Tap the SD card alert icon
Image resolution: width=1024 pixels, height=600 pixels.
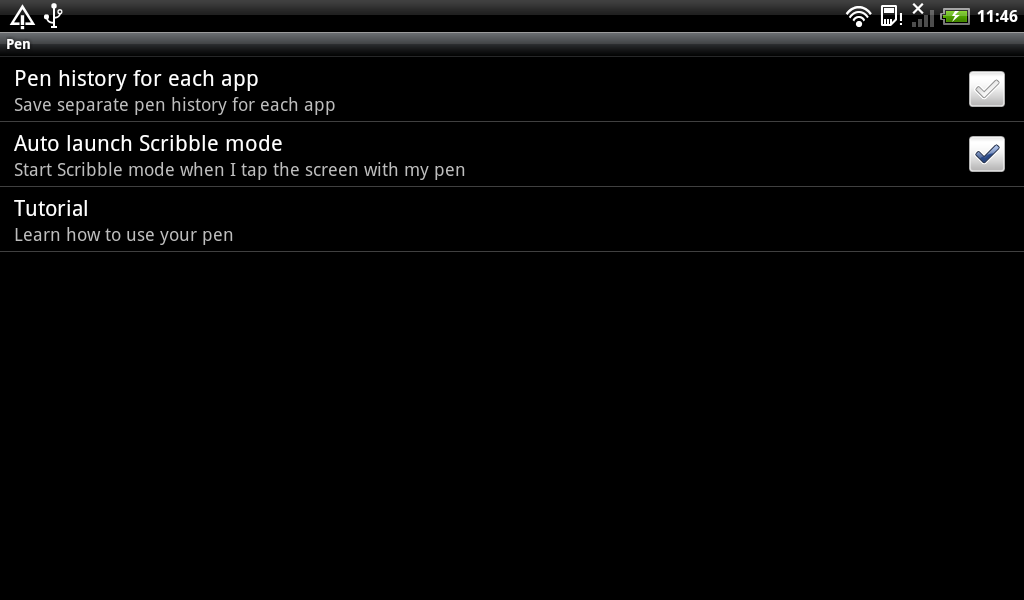(891, 16)
